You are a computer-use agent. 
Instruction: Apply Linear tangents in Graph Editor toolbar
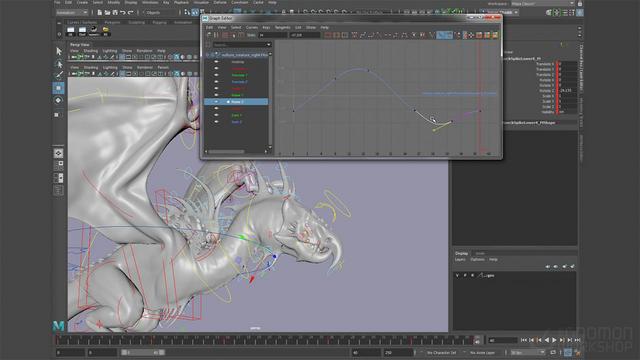tap(380, 35)
